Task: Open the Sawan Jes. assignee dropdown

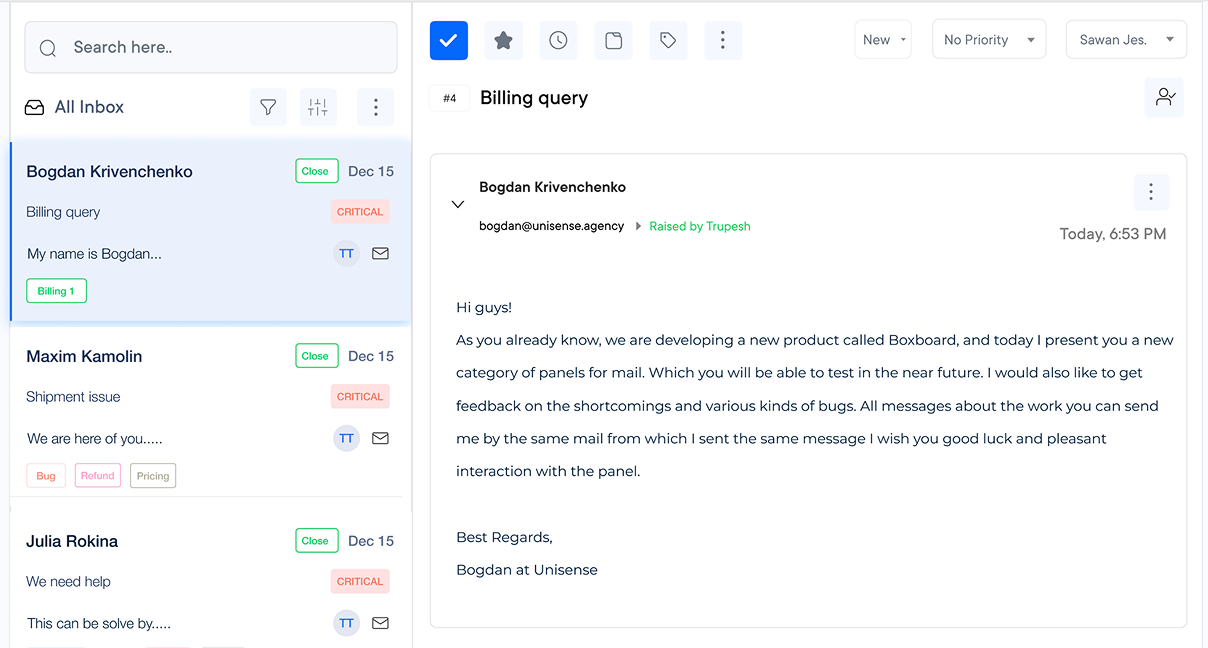Action: (1126, 40)
